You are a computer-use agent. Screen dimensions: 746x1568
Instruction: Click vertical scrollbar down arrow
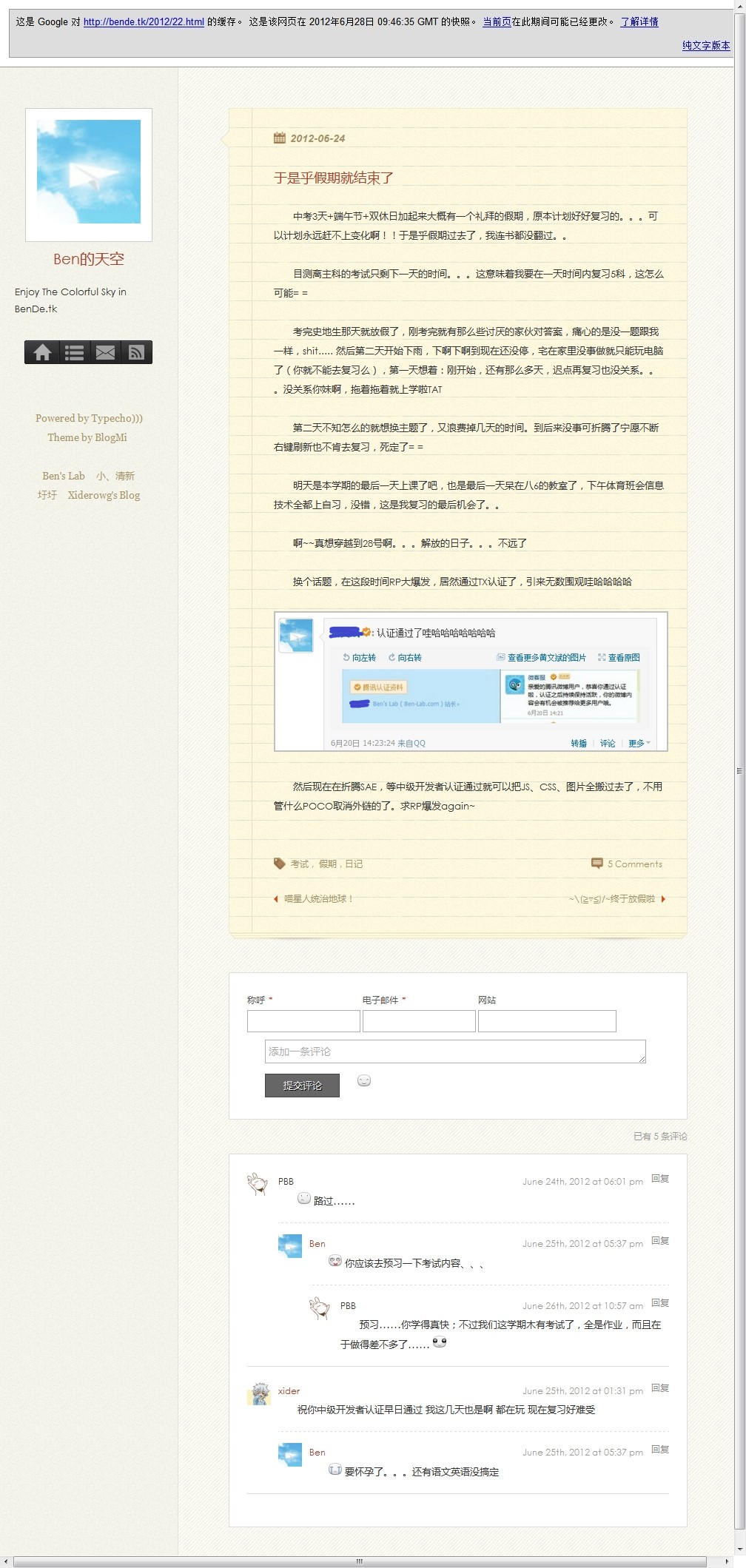(739, 1550)
